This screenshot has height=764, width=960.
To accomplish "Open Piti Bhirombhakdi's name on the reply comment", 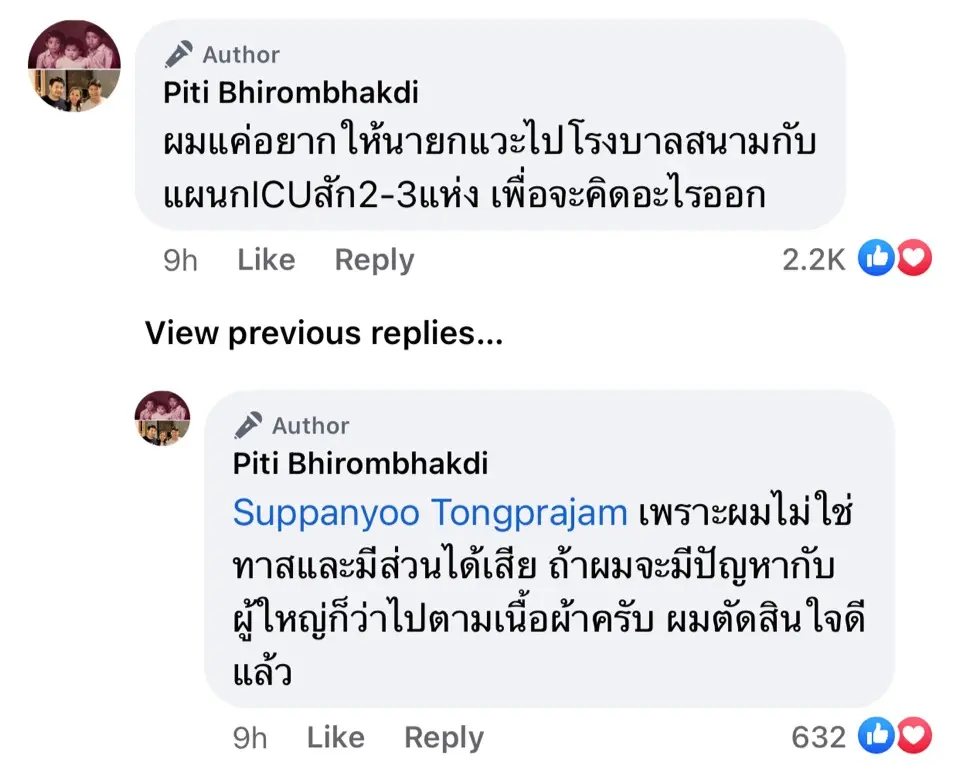I will coord(360,463).
